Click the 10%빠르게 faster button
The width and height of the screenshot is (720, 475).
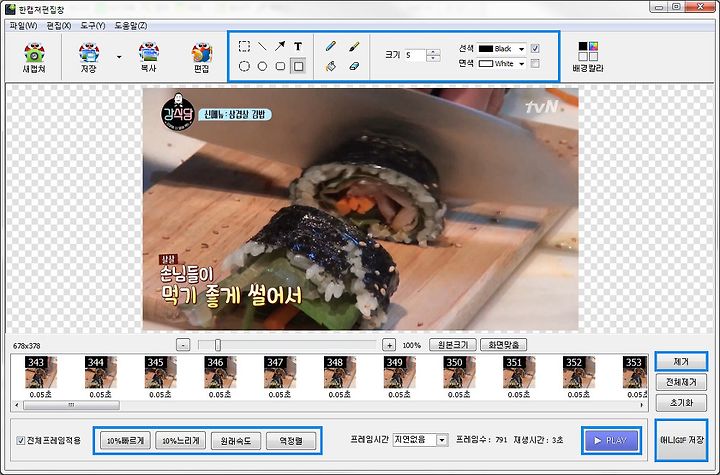(x=125, y=441)
